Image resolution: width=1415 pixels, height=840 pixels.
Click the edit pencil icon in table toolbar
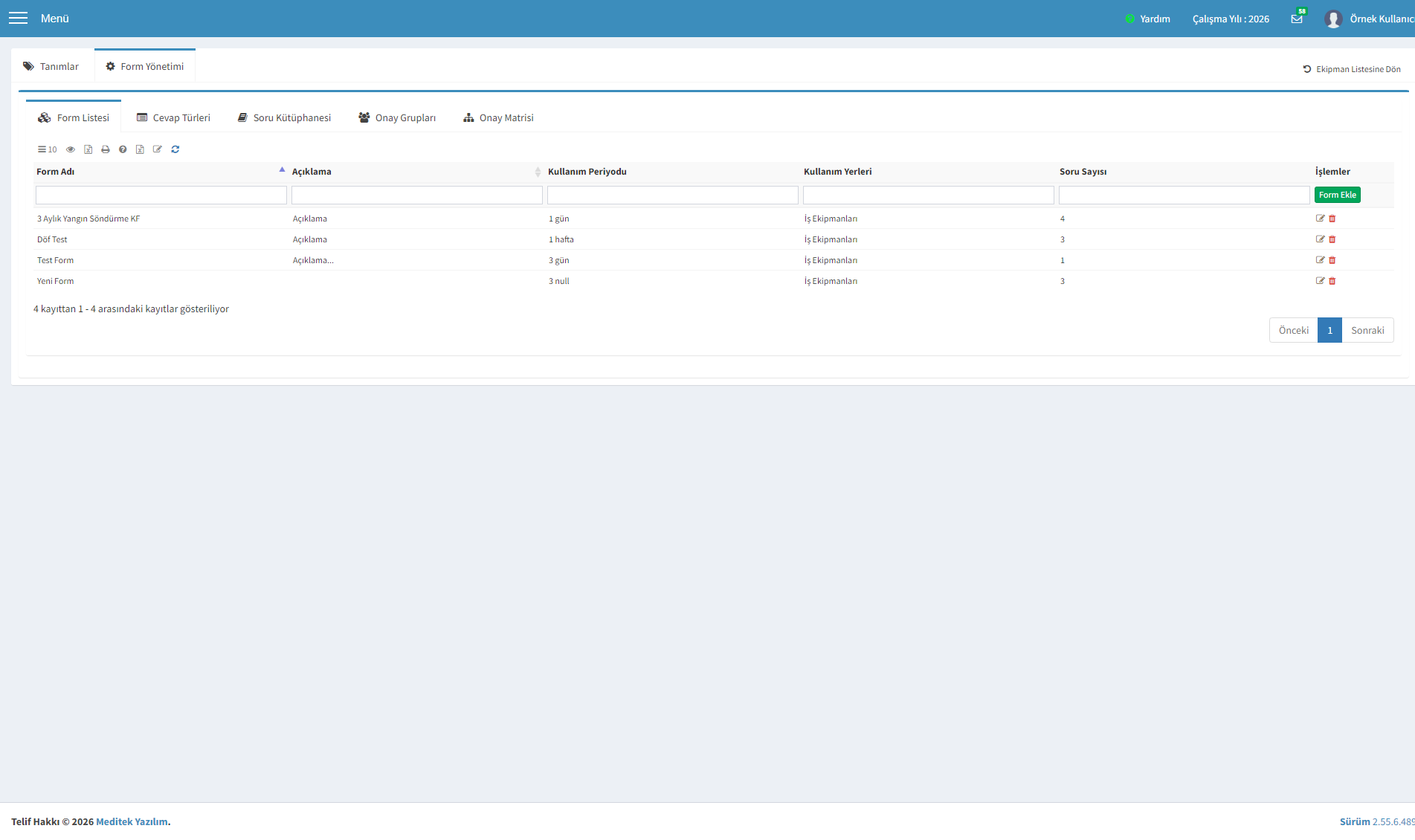tap(158, 149)
